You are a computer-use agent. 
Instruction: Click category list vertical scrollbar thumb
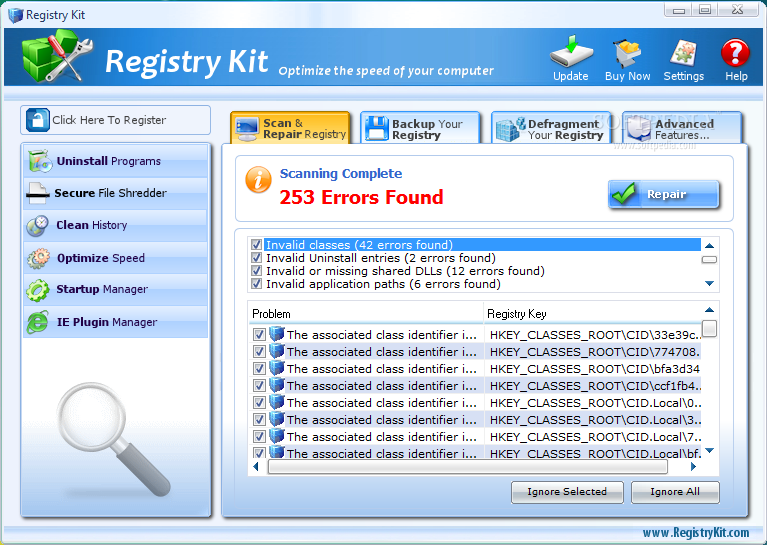click(x=709, y=259)
